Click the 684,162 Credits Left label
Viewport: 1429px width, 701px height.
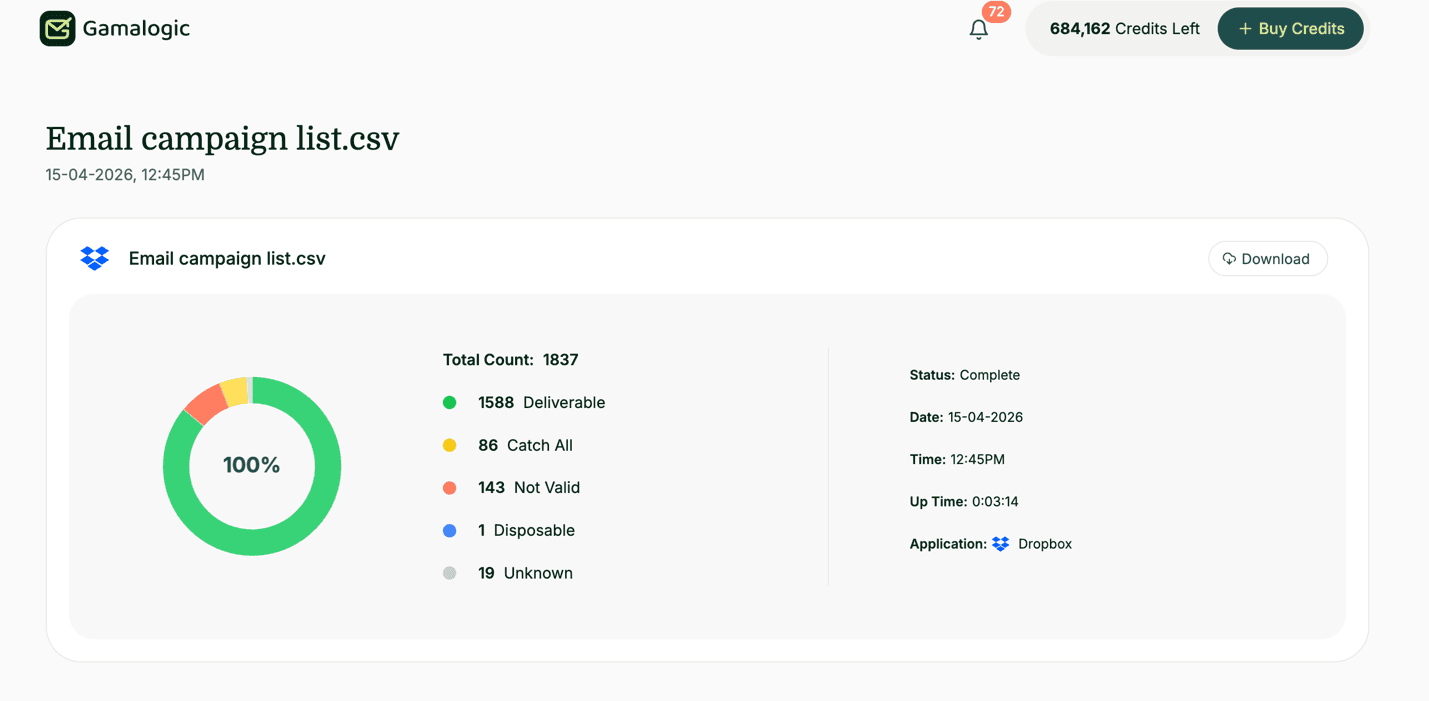pos(1124,28)
